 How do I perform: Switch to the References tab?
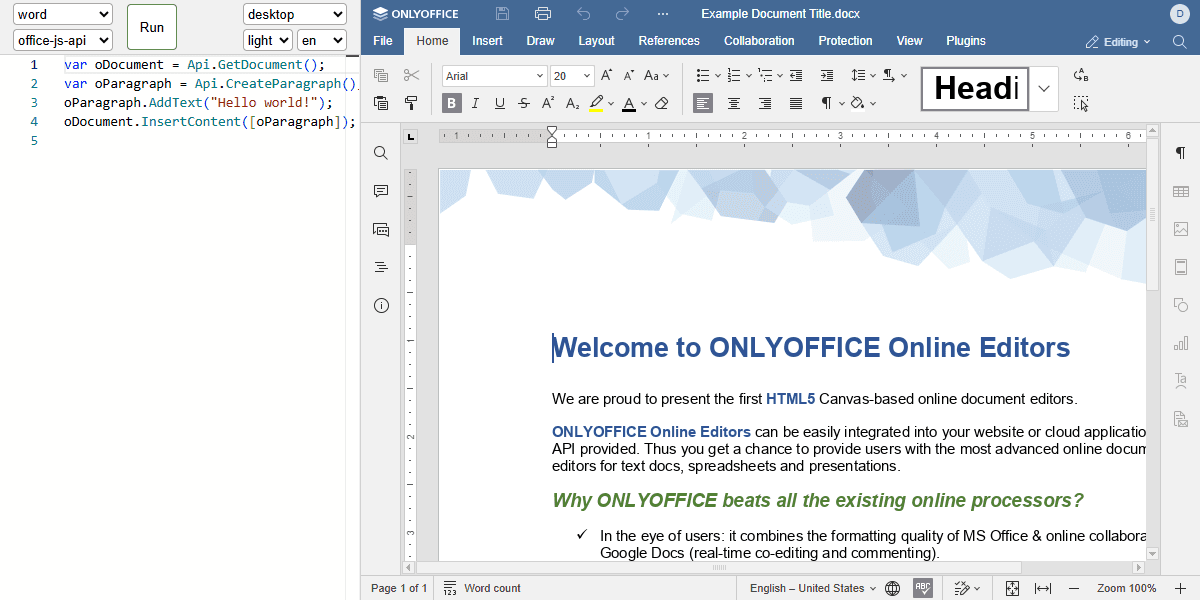pos(669,41)
